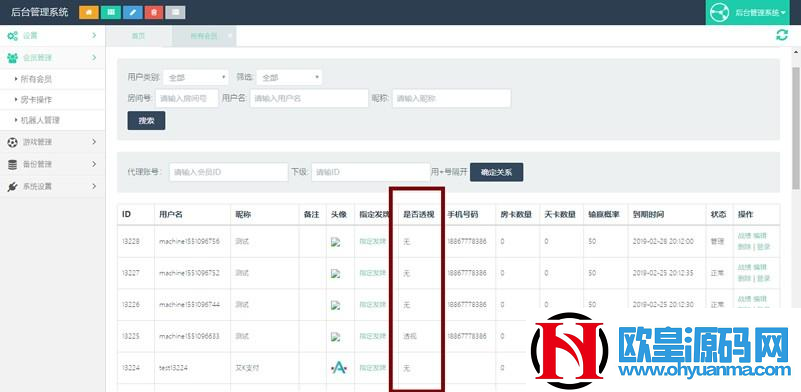This screenshot has width=801, height=392.
Task: Click 登录 link in row 13228
Action: pos(763,247)
